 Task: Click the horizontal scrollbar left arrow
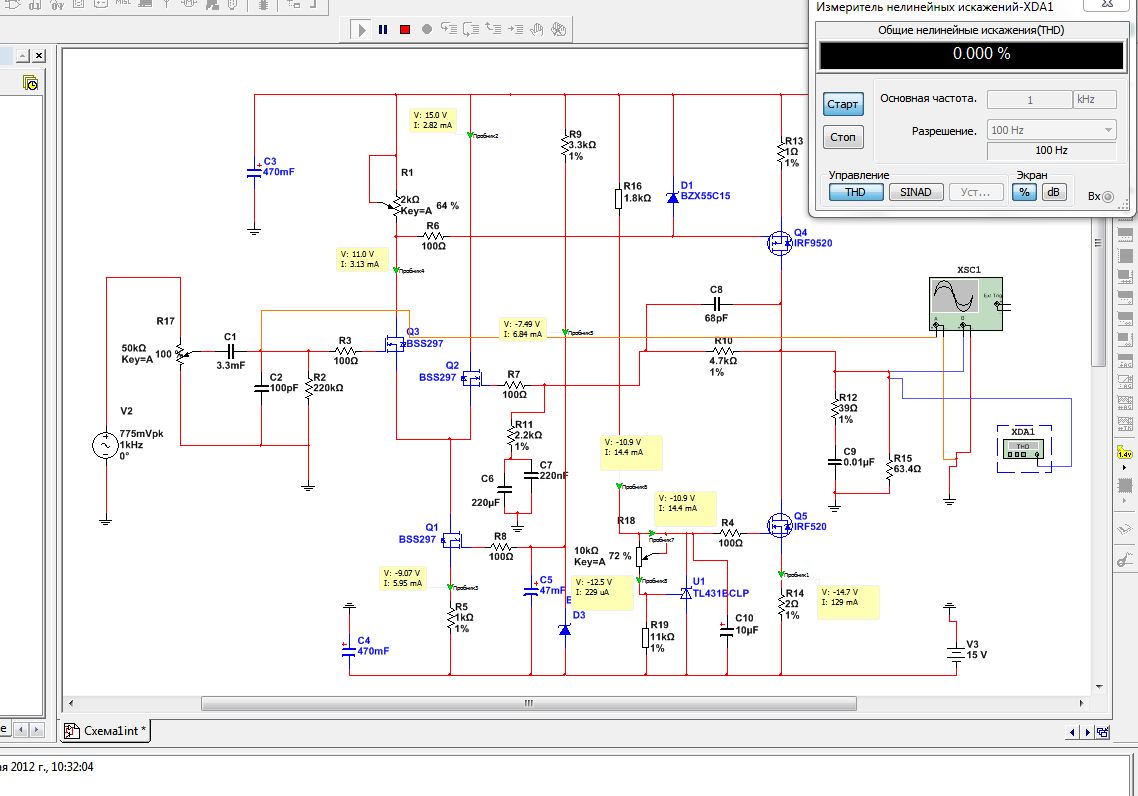tap(70, 703)
